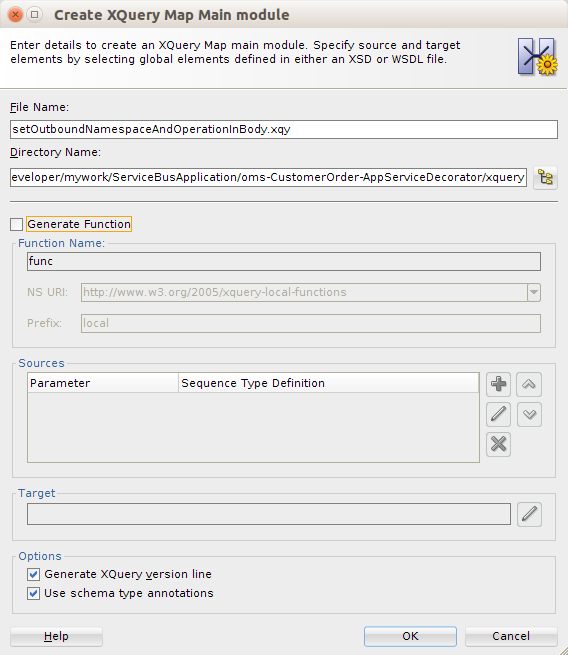Uncheck Generate XQuery version line
568x655 pixels.
[x=33, y=574]
